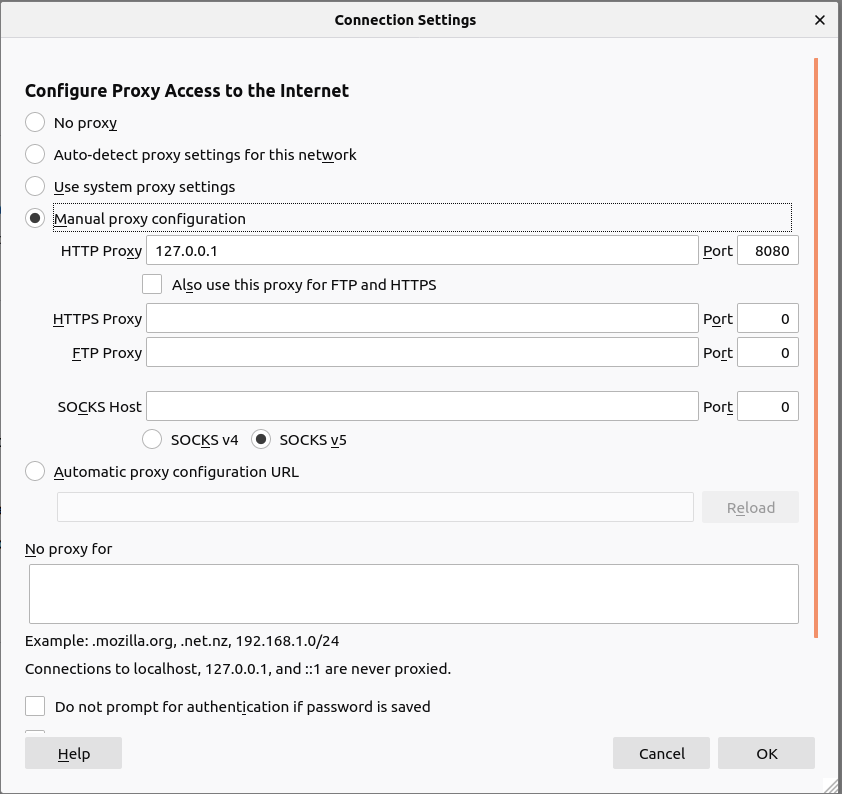Click the HTTP Proxy address field
The image size is (842, 794).
[421, 251]
